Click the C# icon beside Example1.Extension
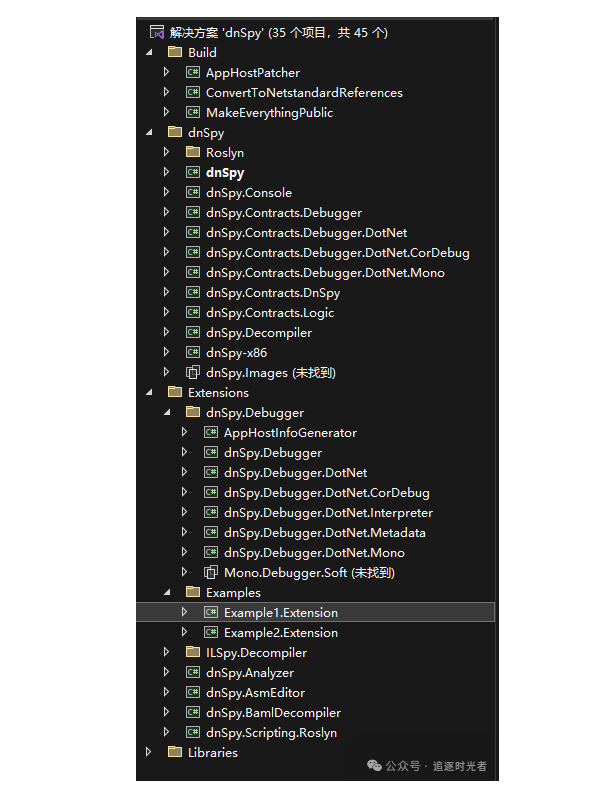This screenshot has height=788, width=603. coord(211,612)
